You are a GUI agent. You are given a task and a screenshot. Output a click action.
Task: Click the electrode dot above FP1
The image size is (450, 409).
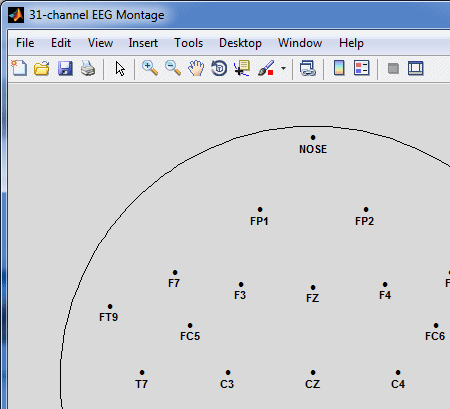[260, 209]
